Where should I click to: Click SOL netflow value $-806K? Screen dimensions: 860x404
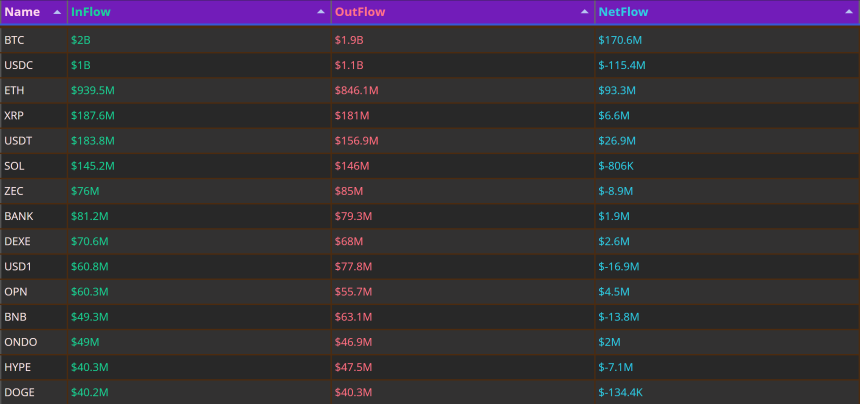coord(616,166)
